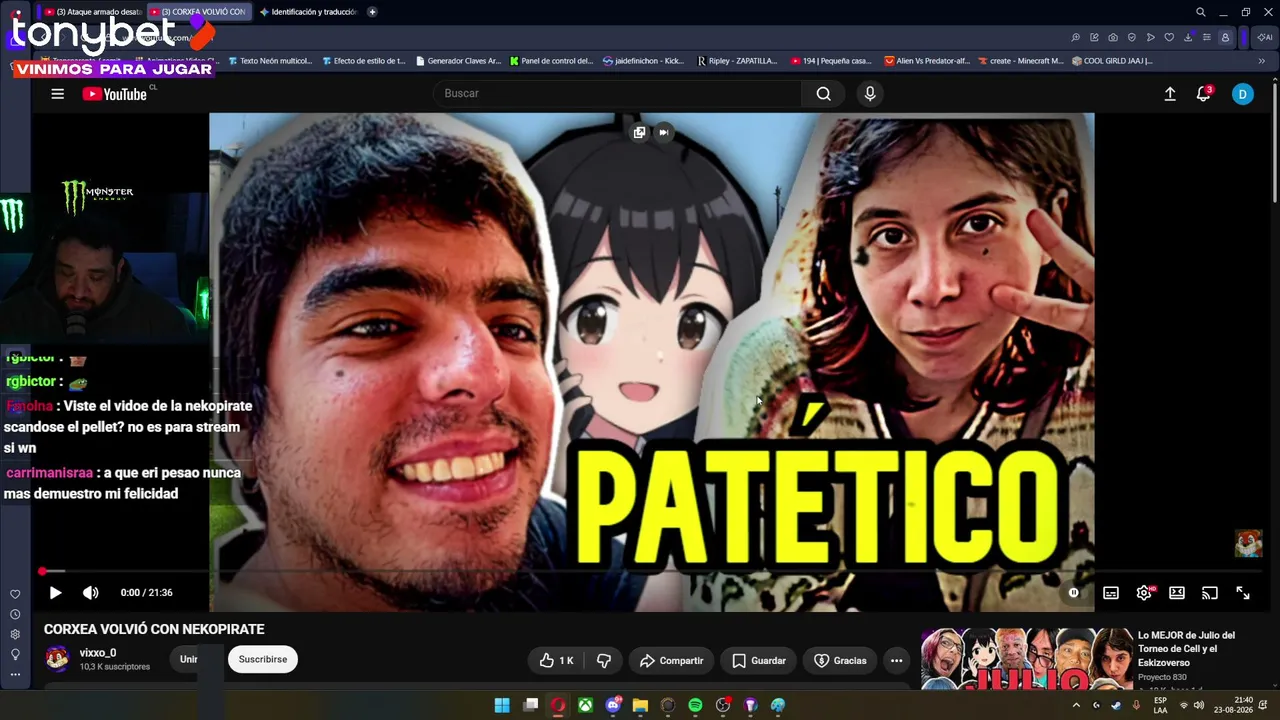The image size is (1280, 720).
Task: Open 'Panel de control del...' bookmark
Action: pyautogui.click(x=551, y=61)
